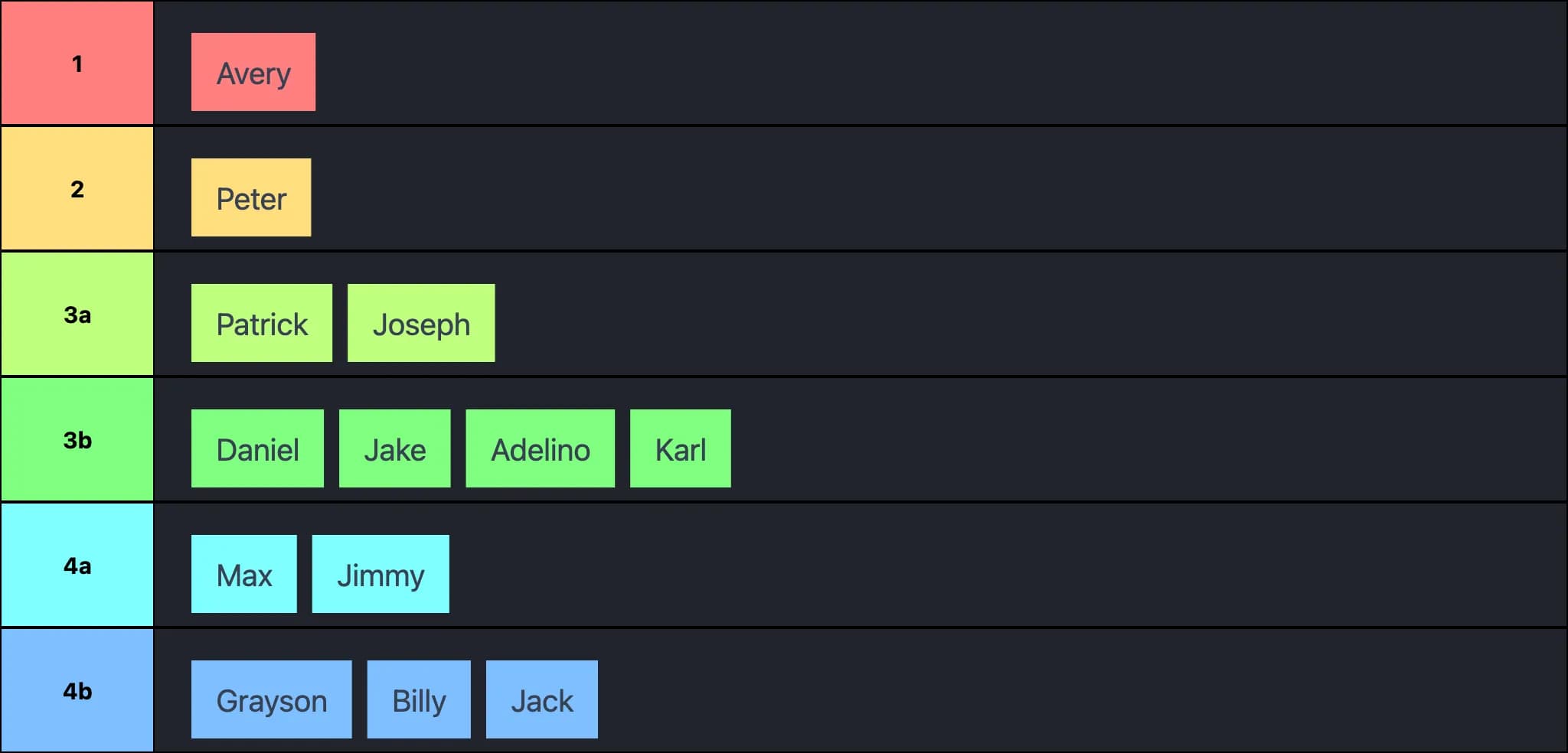Select the Karl tile

click(x=680, y=448)
